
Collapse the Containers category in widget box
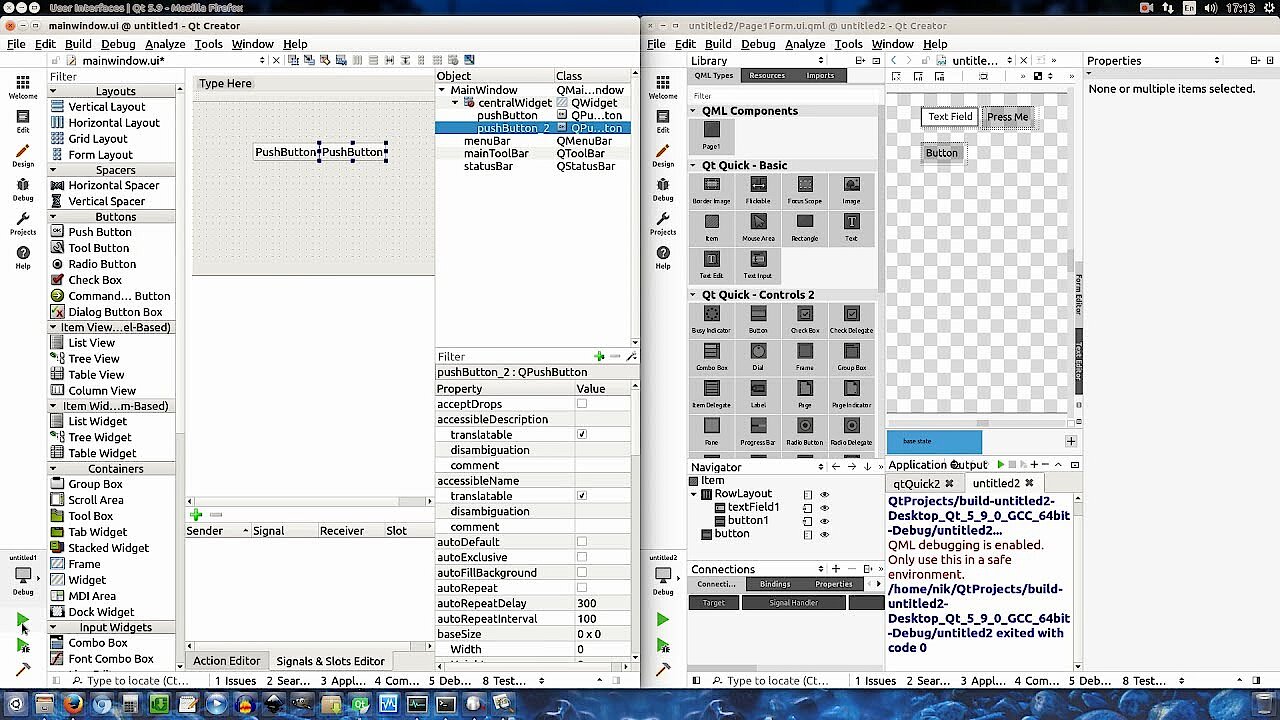click(x=53, y=469)
